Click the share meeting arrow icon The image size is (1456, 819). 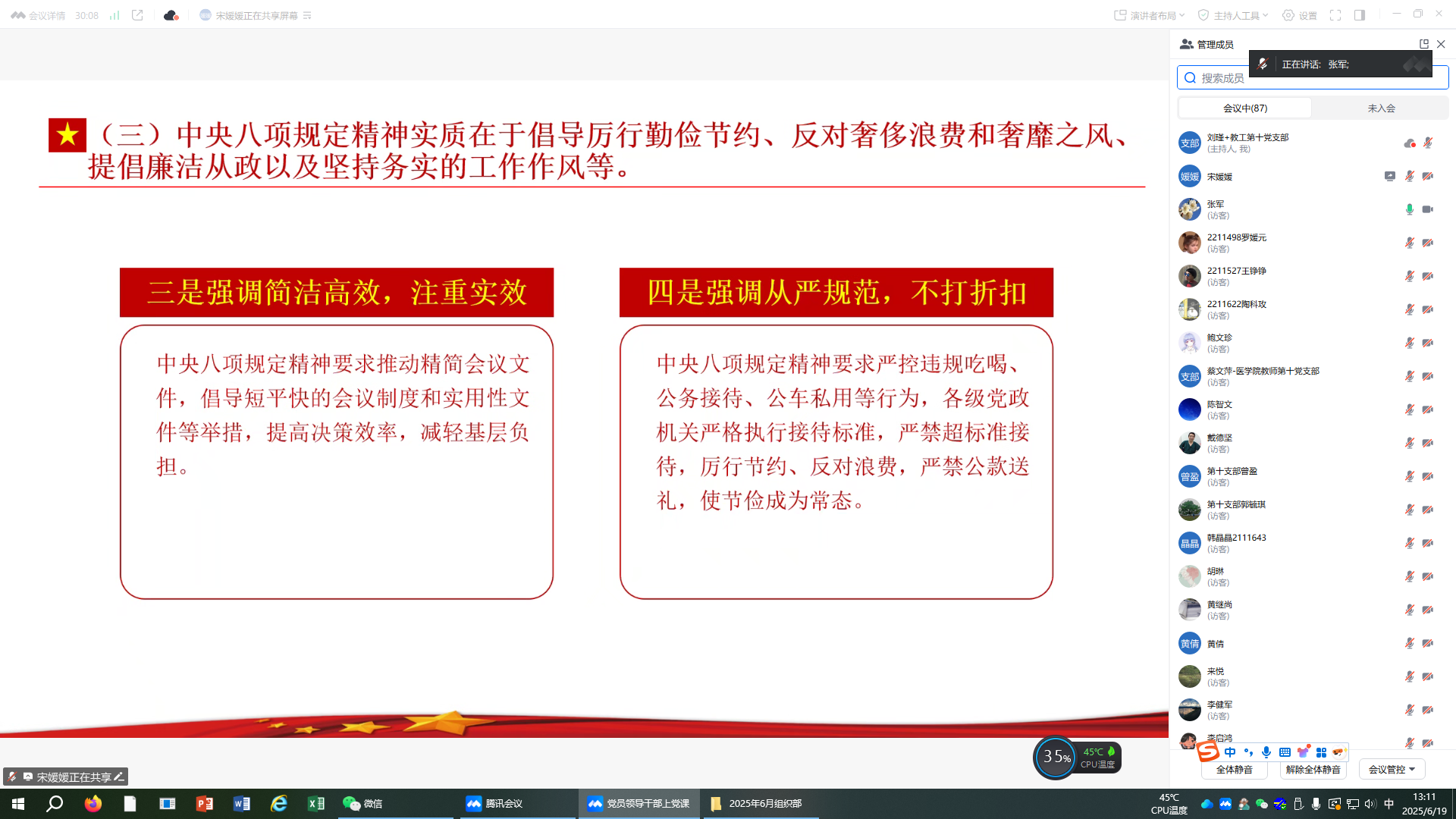click(137, 15)
